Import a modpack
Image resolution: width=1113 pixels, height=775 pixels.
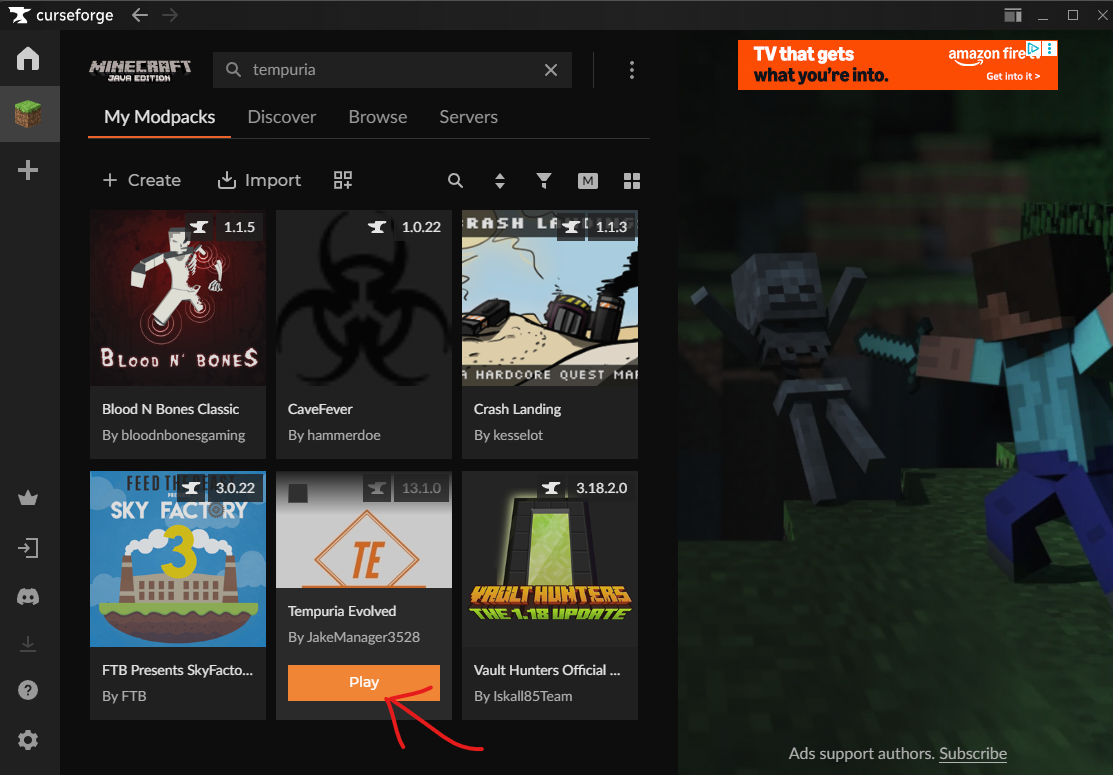click(x=259, y=180)
